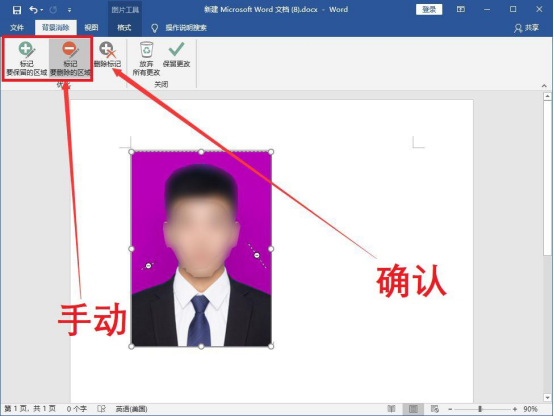Click 第 1 页，共 1 页 in status bar
The image size is (554, 417).
pyautogui.click(x=30, y=409)
